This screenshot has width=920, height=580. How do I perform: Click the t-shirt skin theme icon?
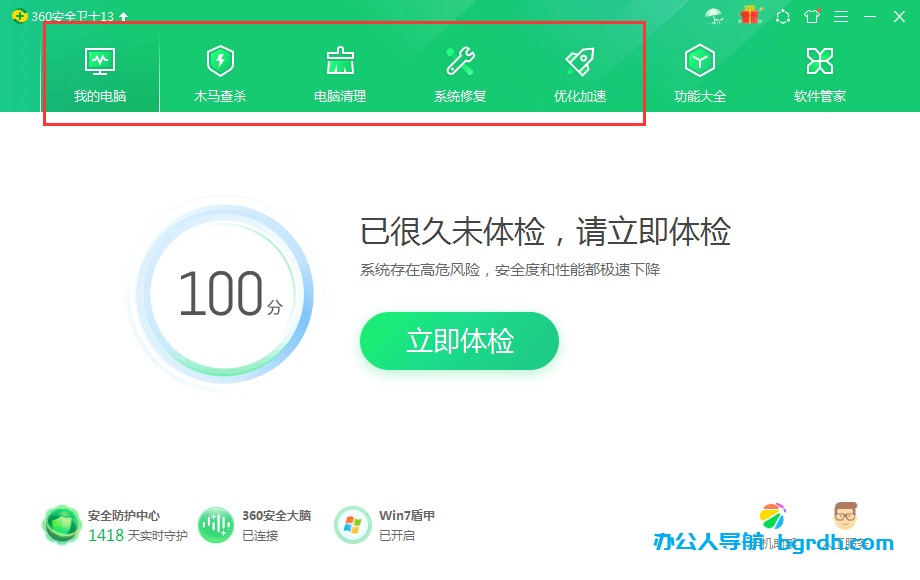coord(812,16)
